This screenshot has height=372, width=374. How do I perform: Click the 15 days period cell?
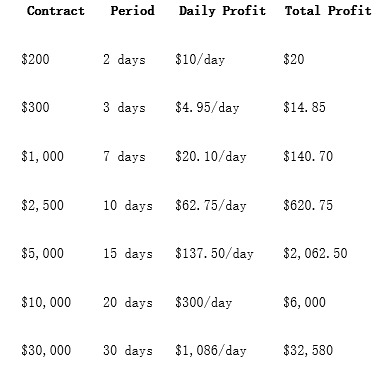128,253
